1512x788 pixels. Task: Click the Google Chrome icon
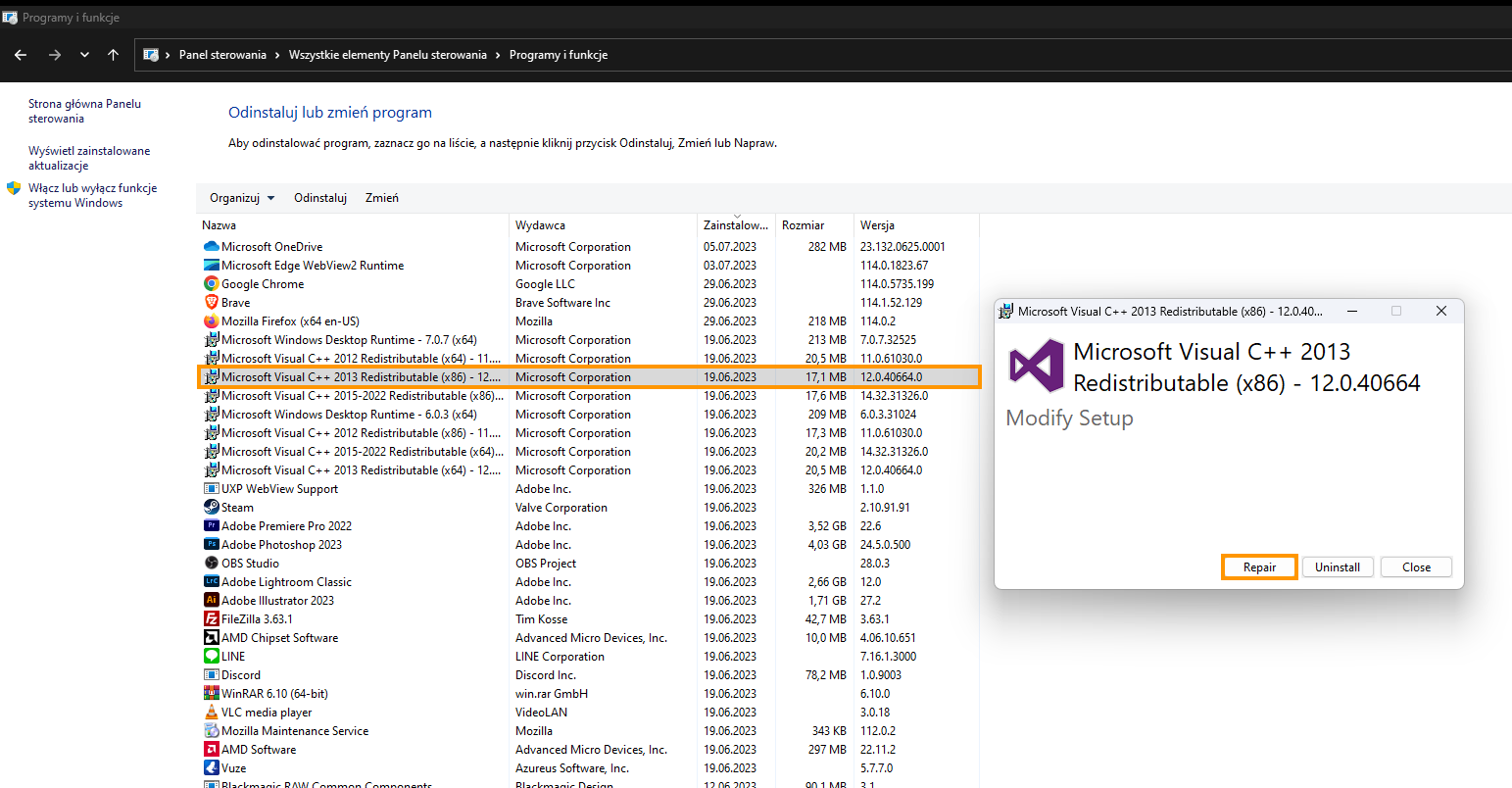click(x=211, y=284)
